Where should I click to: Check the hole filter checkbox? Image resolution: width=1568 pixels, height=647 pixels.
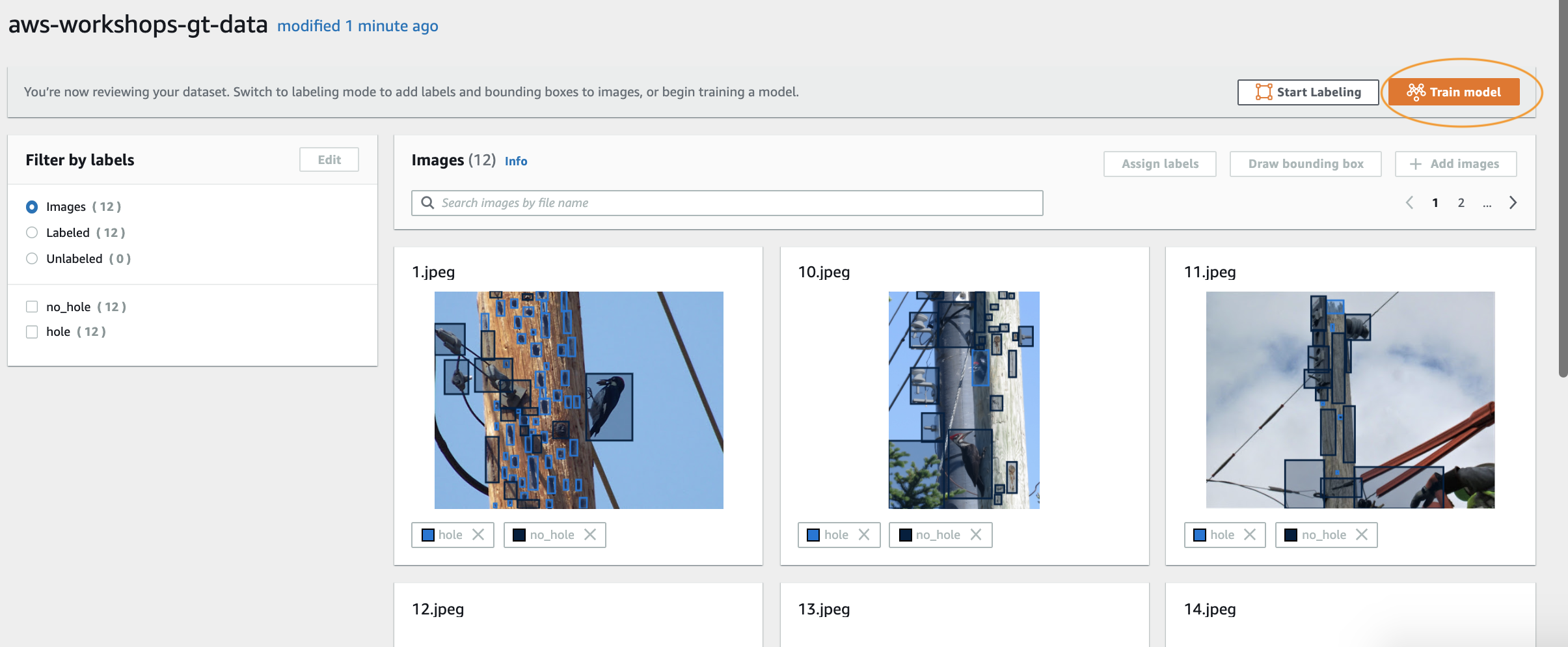(x=32, y=332)
